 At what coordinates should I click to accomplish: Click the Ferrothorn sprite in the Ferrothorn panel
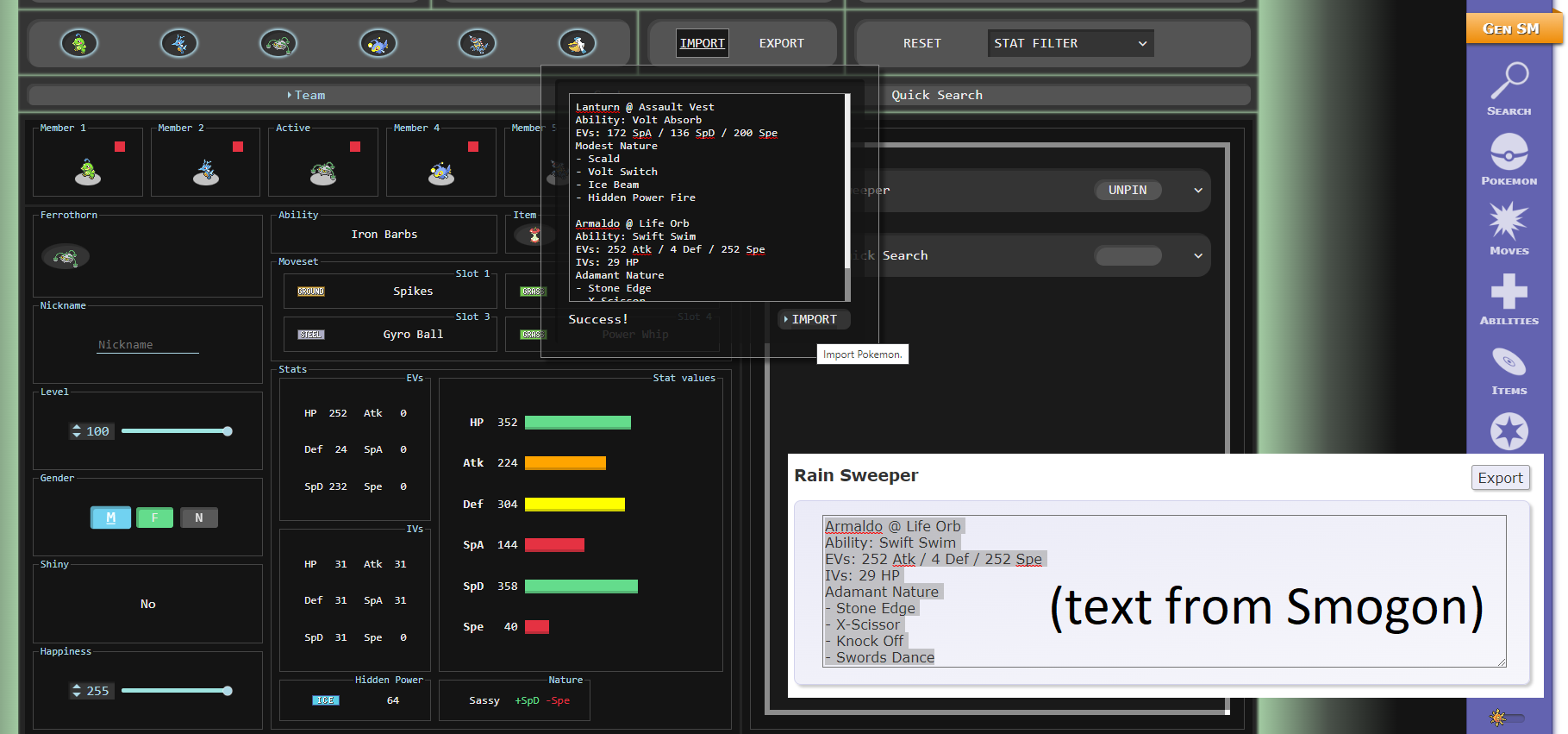(66, 256)
